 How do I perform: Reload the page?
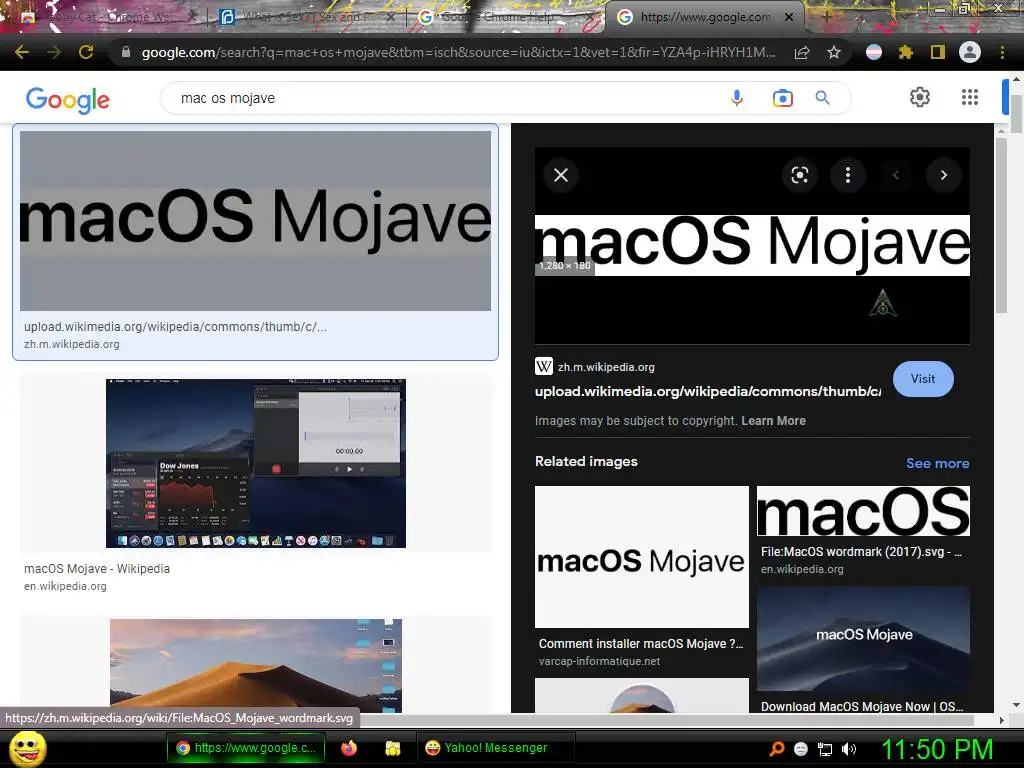click(86, 52)
